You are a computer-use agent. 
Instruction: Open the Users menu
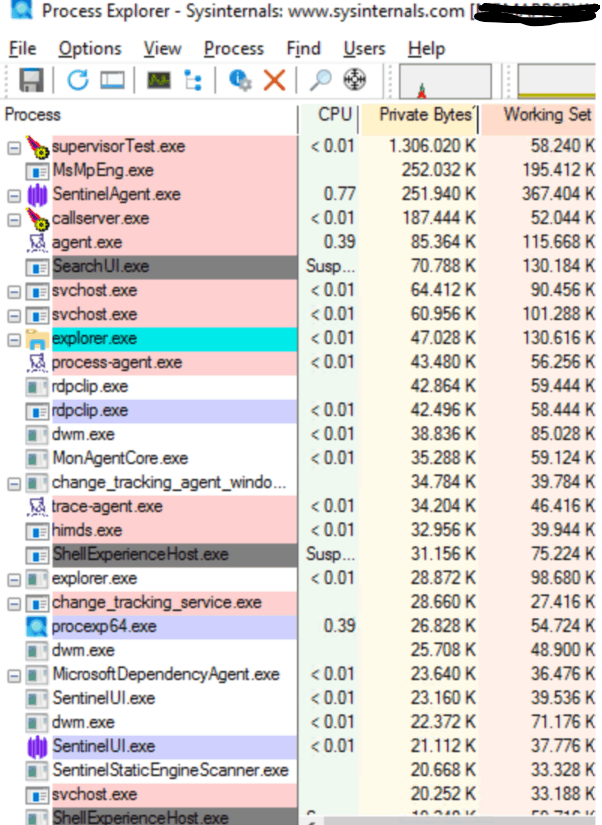pos(364,49)
